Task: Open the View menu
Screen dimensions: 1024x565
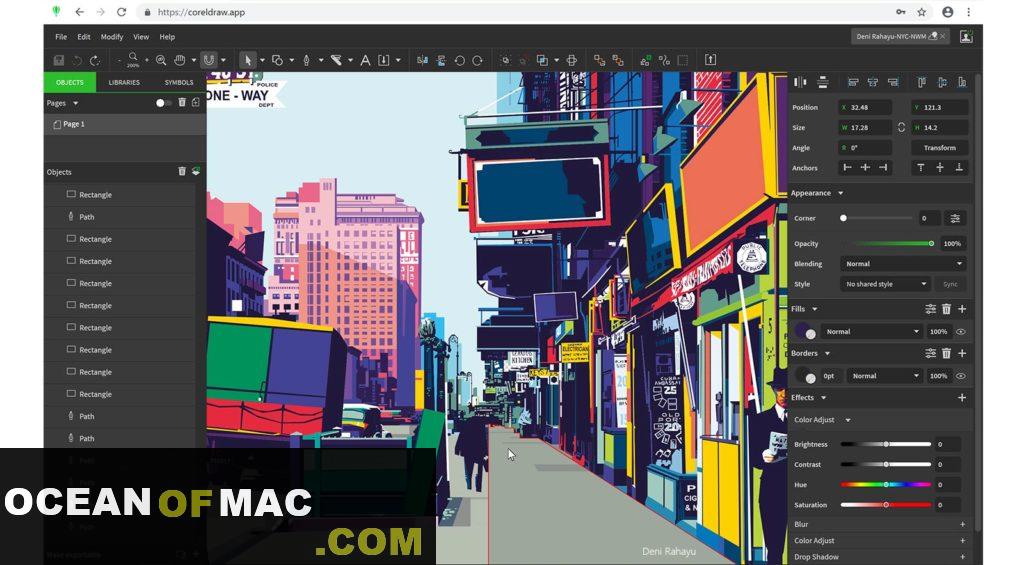Action: (141, 37)
